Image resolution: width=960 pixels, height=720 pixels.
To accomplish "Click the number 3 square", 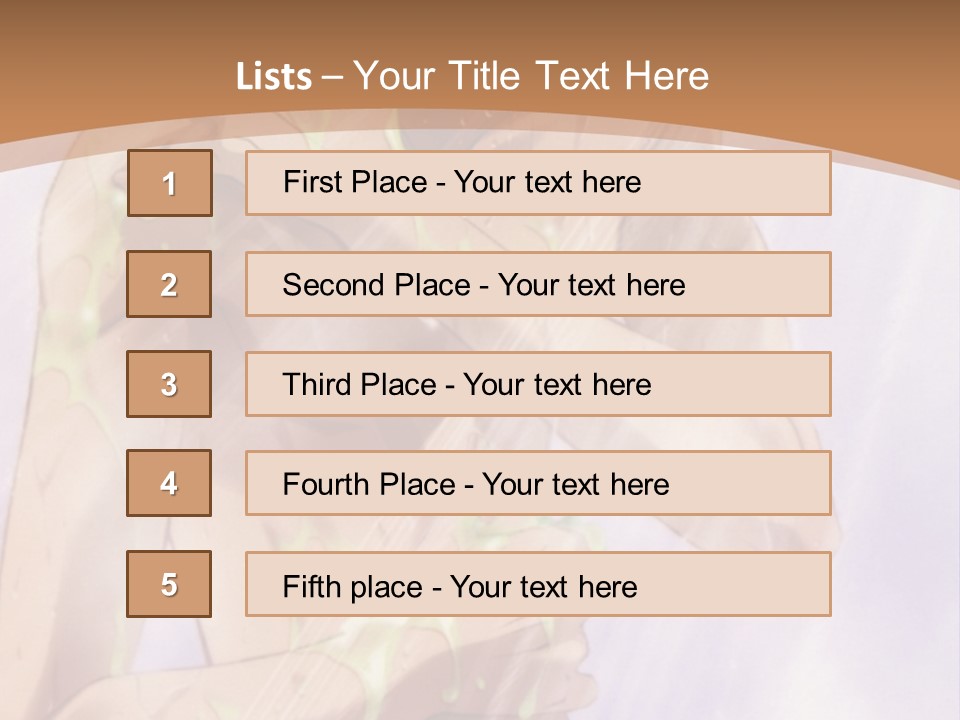I will 169,384.
